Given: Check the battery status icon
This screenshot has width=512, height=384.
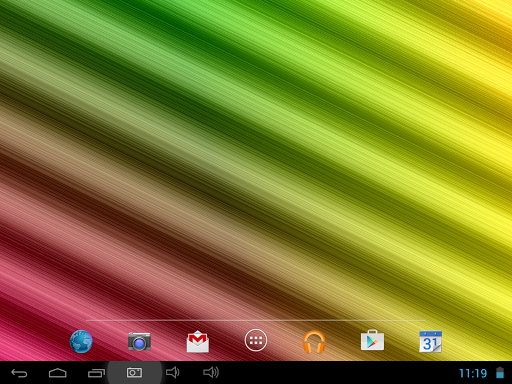Looking at the screenshot, I should (x=500, y=373).
